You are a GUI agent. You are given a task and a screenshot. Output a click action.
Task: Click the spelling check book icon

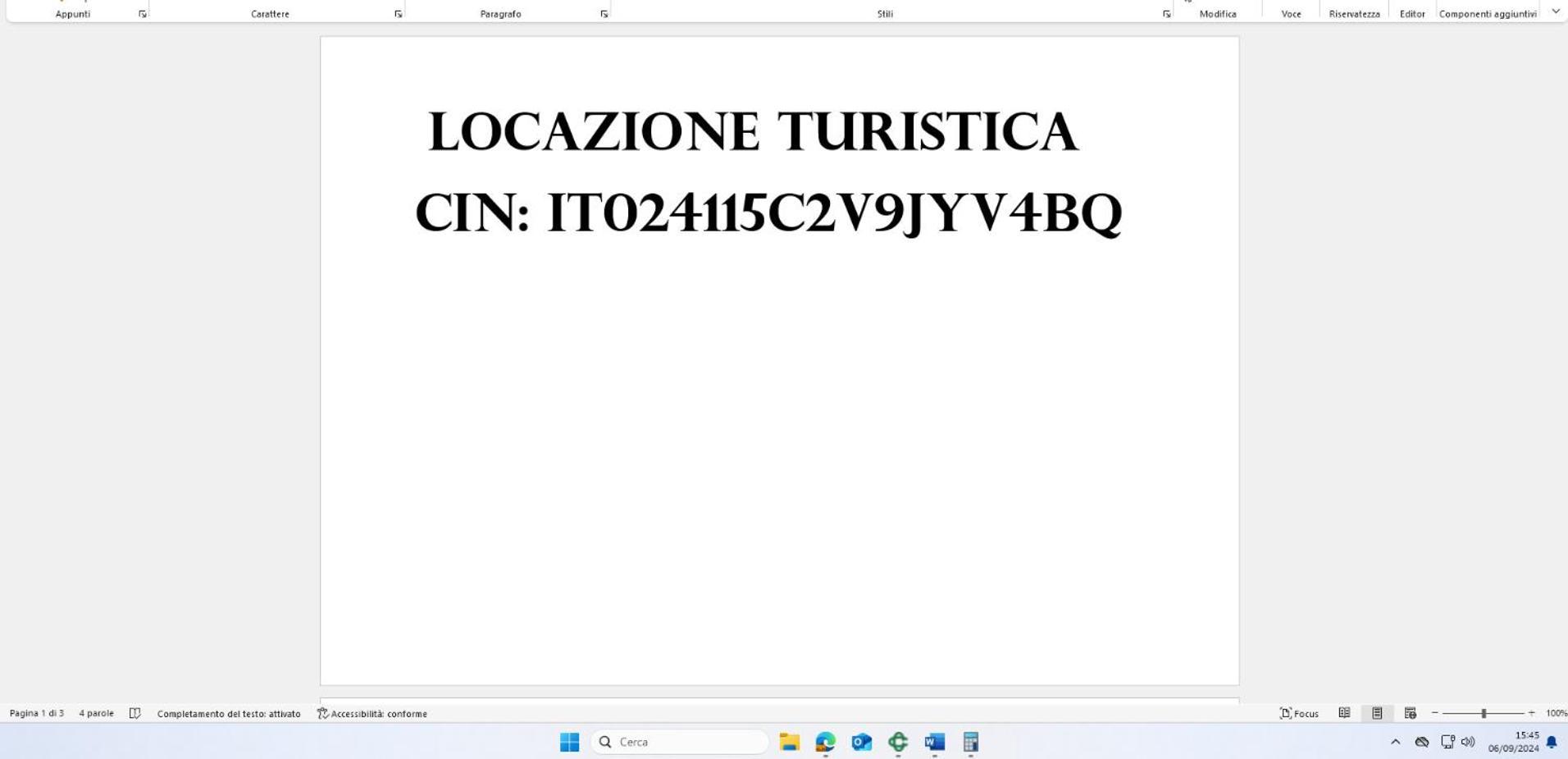click(135, 713)
